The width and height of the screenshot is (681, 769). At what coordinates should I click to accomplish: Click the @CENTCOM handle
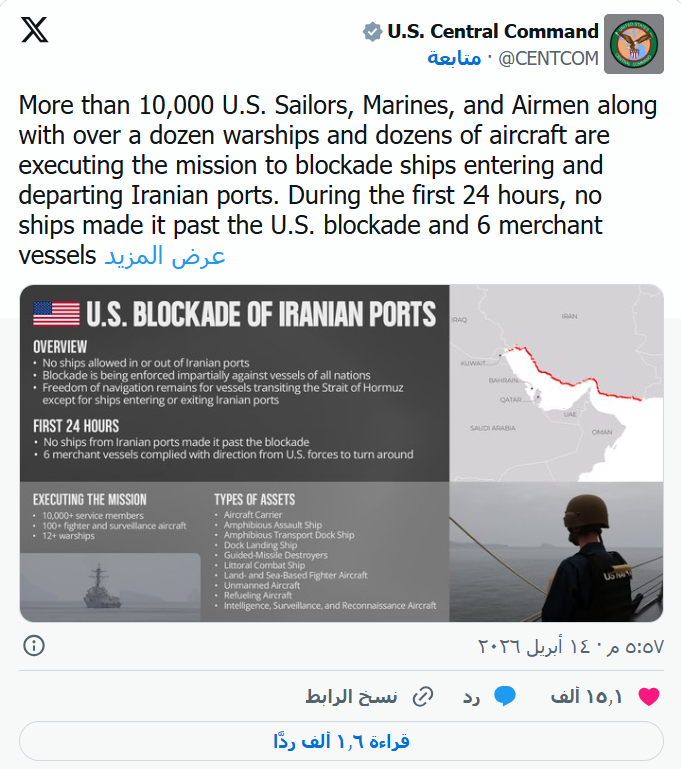pyautogui.click(x=549, y=58)
